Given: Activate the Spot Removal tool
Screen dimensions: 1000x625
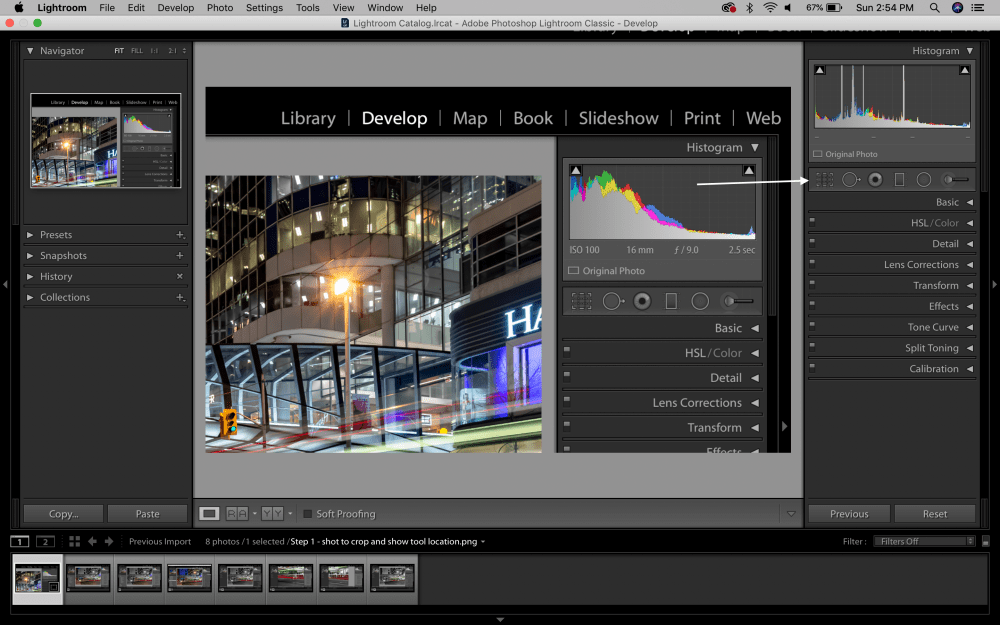Looking at the screenshot, I should pos(851,180).
